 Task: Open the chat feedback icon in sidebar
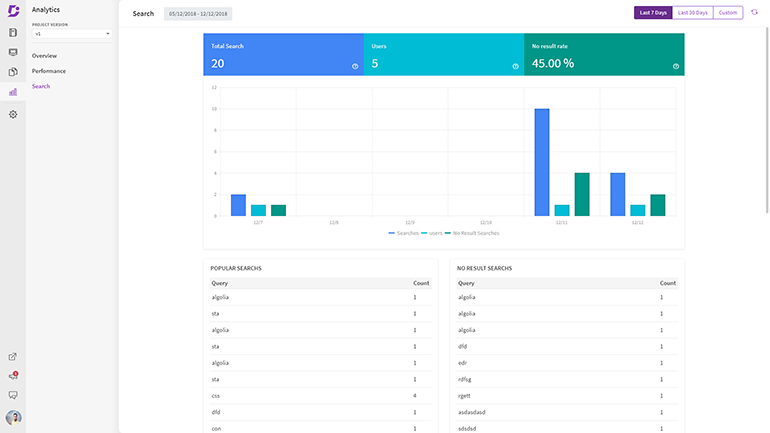point(13,395)
